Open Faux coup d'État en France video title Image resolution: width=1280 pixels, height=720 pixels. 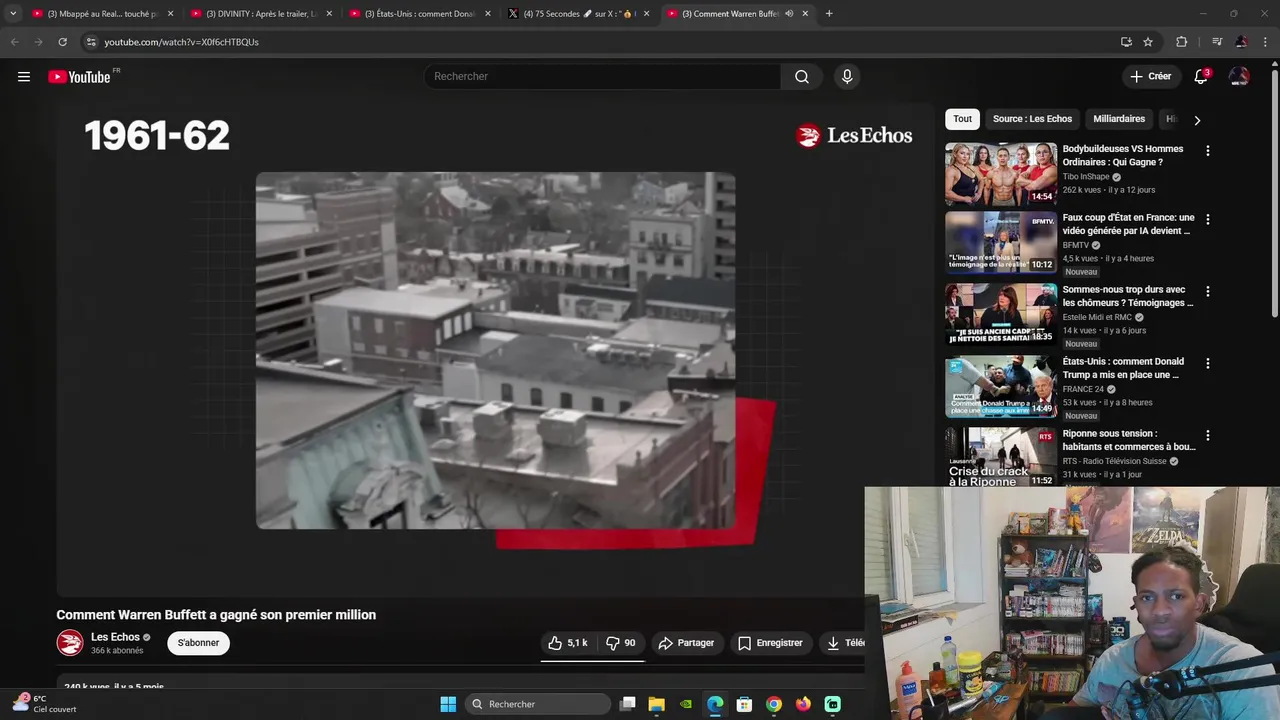pyautogui.click(x=1128, y=224)
